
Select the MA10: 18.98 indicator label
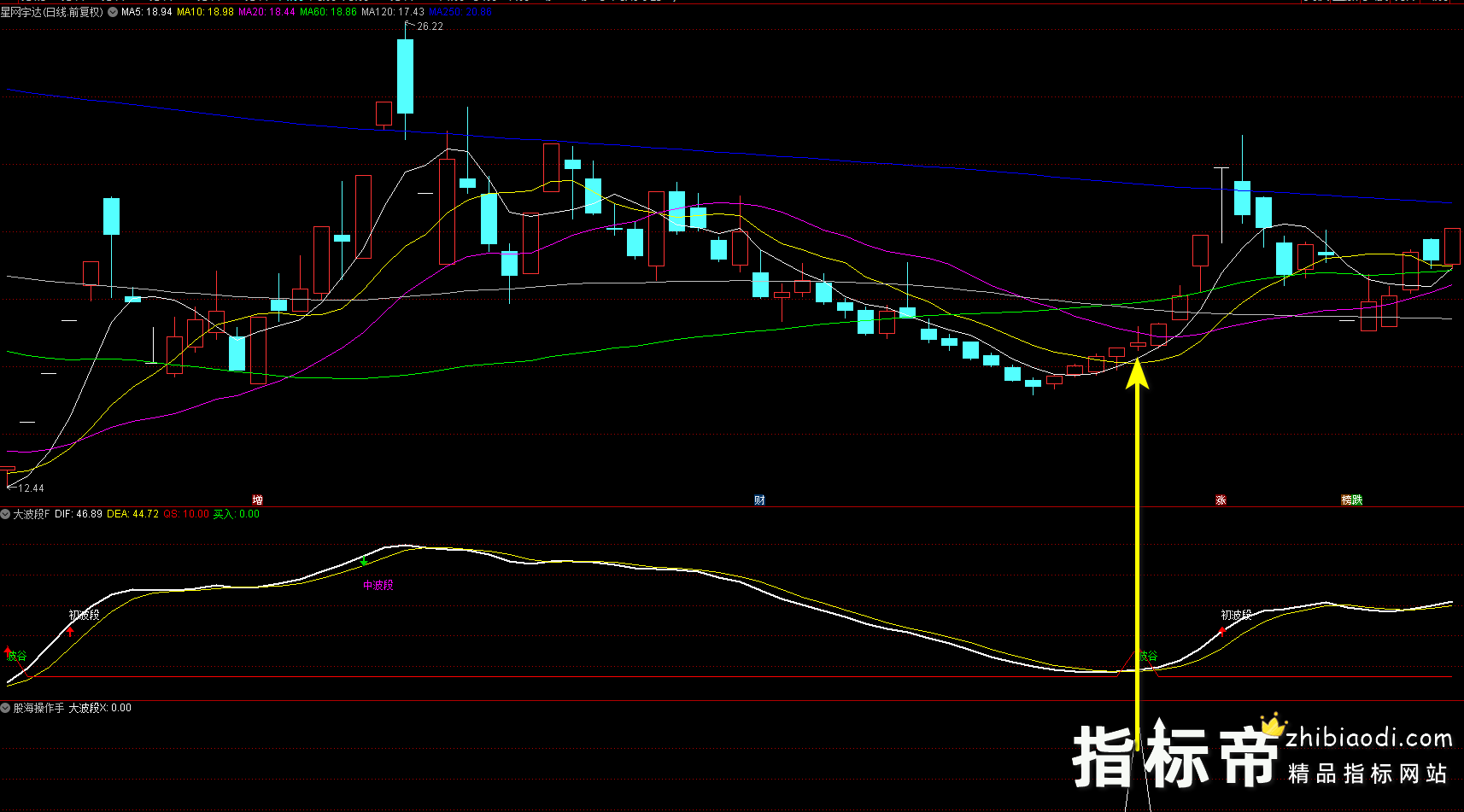click(x=205, y=12)
